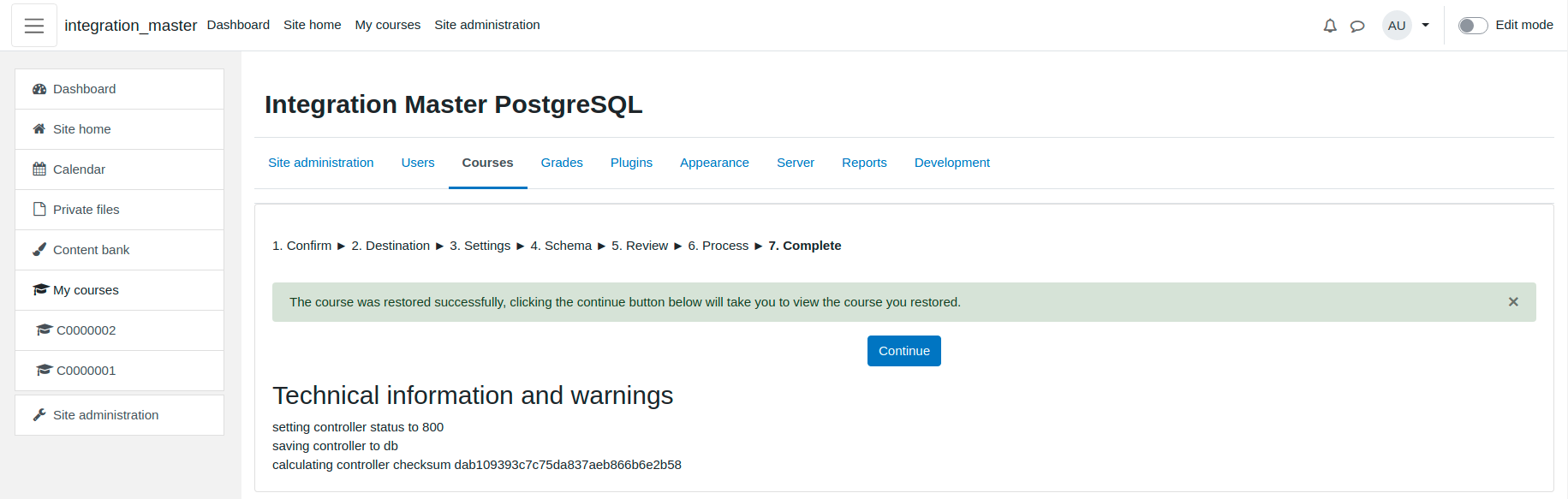Open the messaging speech bubble icon
Image resolution: width=1568 pixels, height=499 pixels.
tap(1357, 26)
